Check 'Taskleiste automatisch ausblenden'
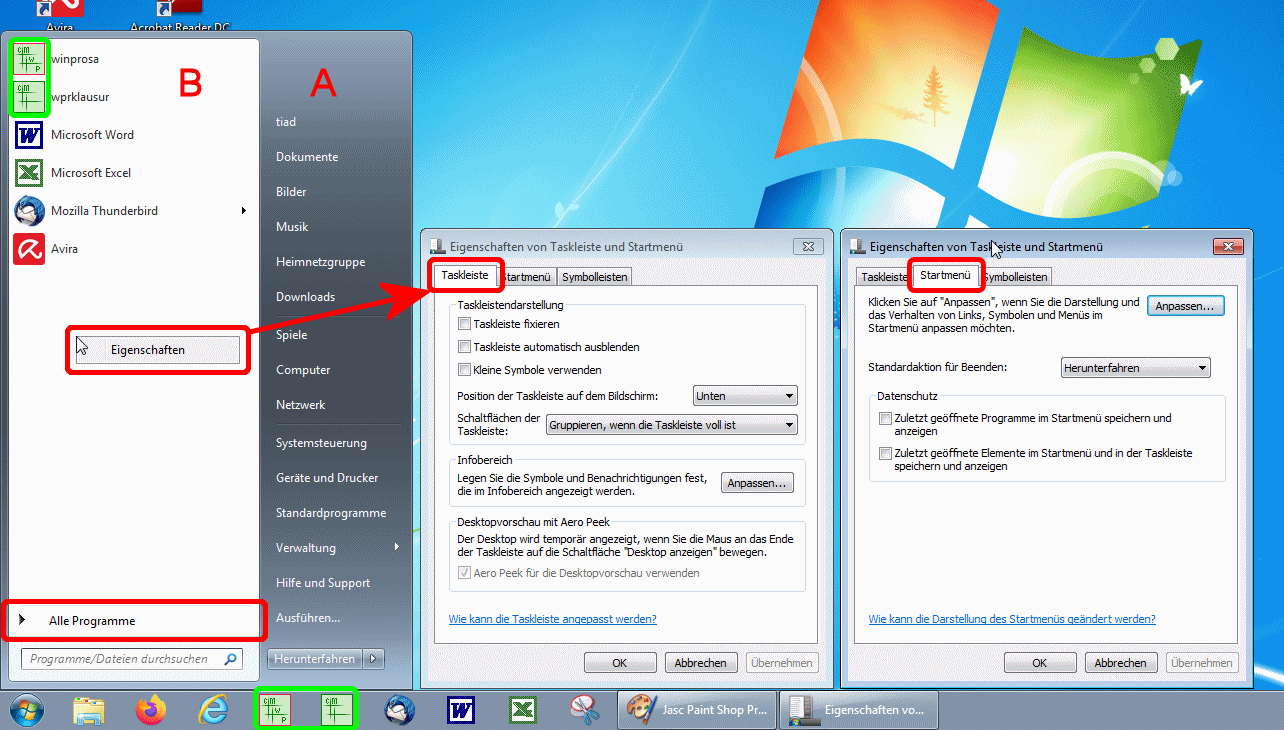Image resolution: width=1284 pixels, height=730 pixels. click(x=464, y=347)
